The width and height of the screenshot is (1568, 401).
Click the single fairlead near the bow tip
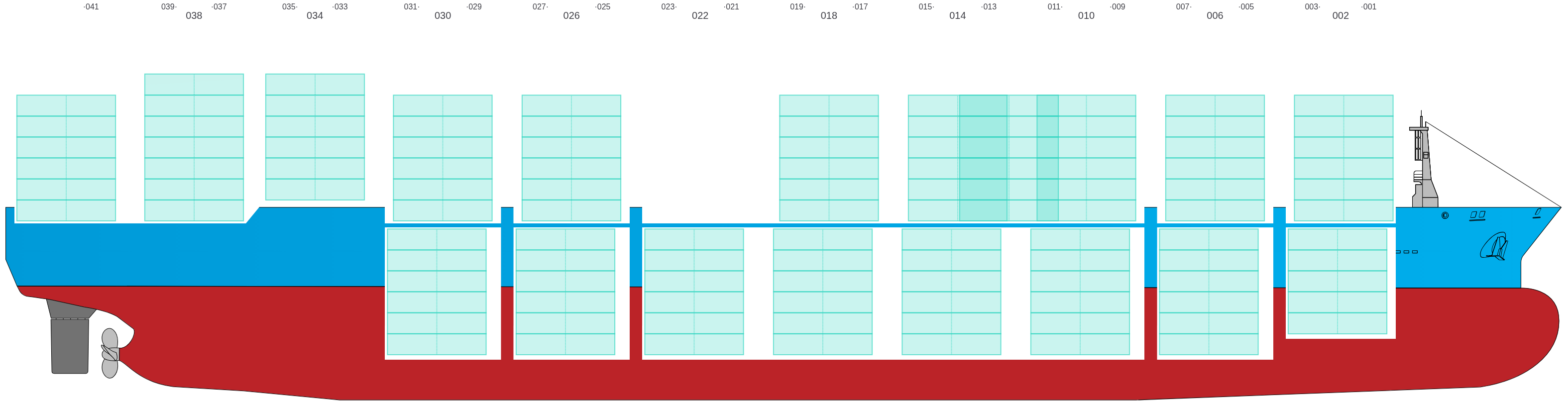click(x=1537, y=212)
